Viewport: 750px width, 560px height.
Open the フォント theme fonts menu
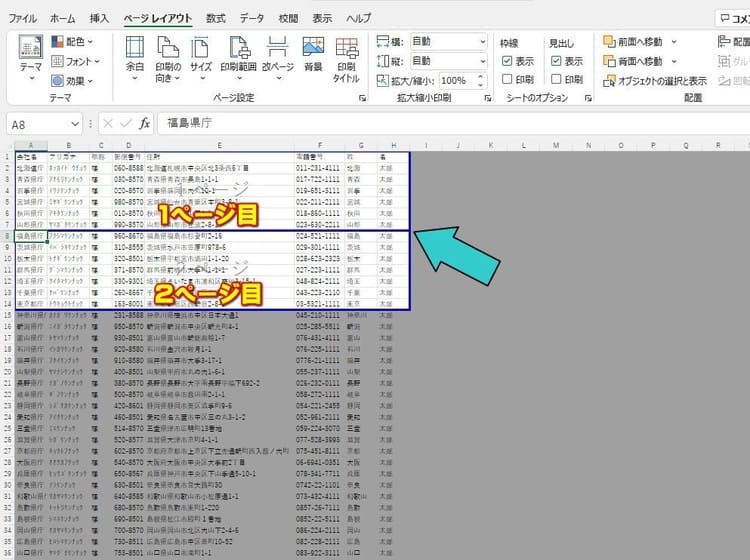(75, 61)
